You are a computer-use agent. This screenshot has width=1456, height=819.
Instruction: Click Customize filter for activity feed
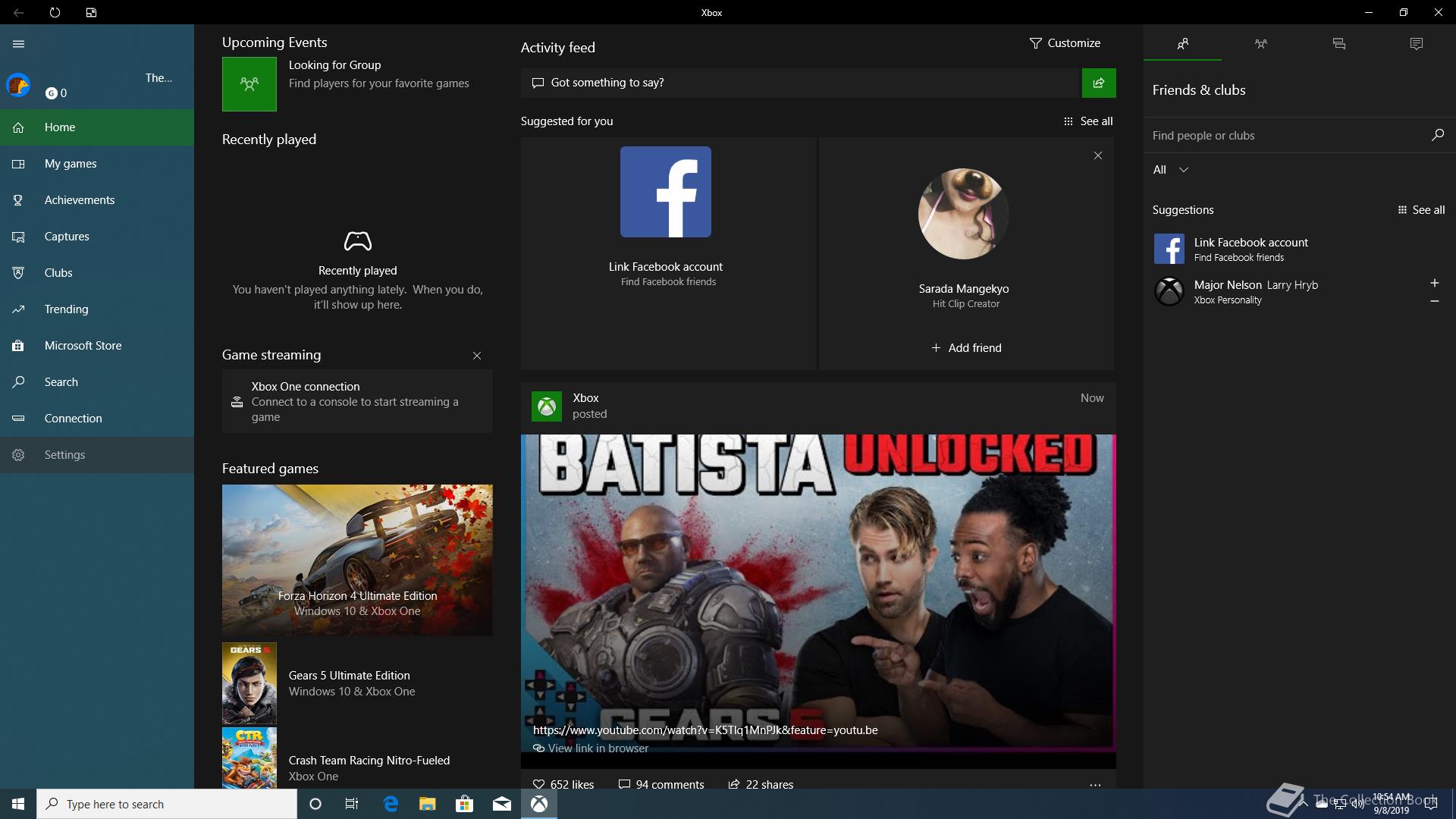pos(1065,43)
